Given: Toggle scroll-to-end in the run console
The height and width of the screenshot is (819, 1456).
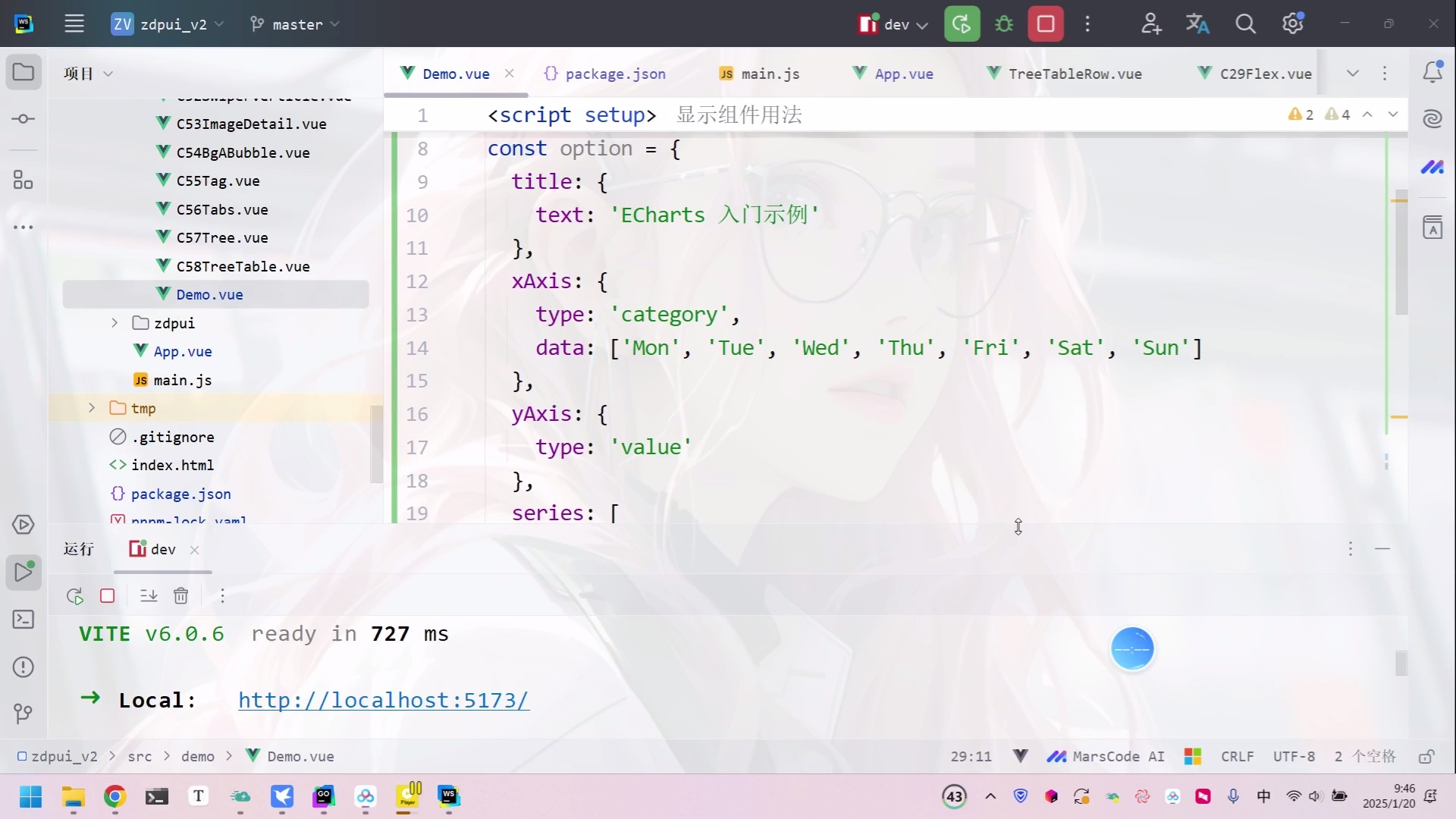Looking at the screenshot, I should click(148, 596).
